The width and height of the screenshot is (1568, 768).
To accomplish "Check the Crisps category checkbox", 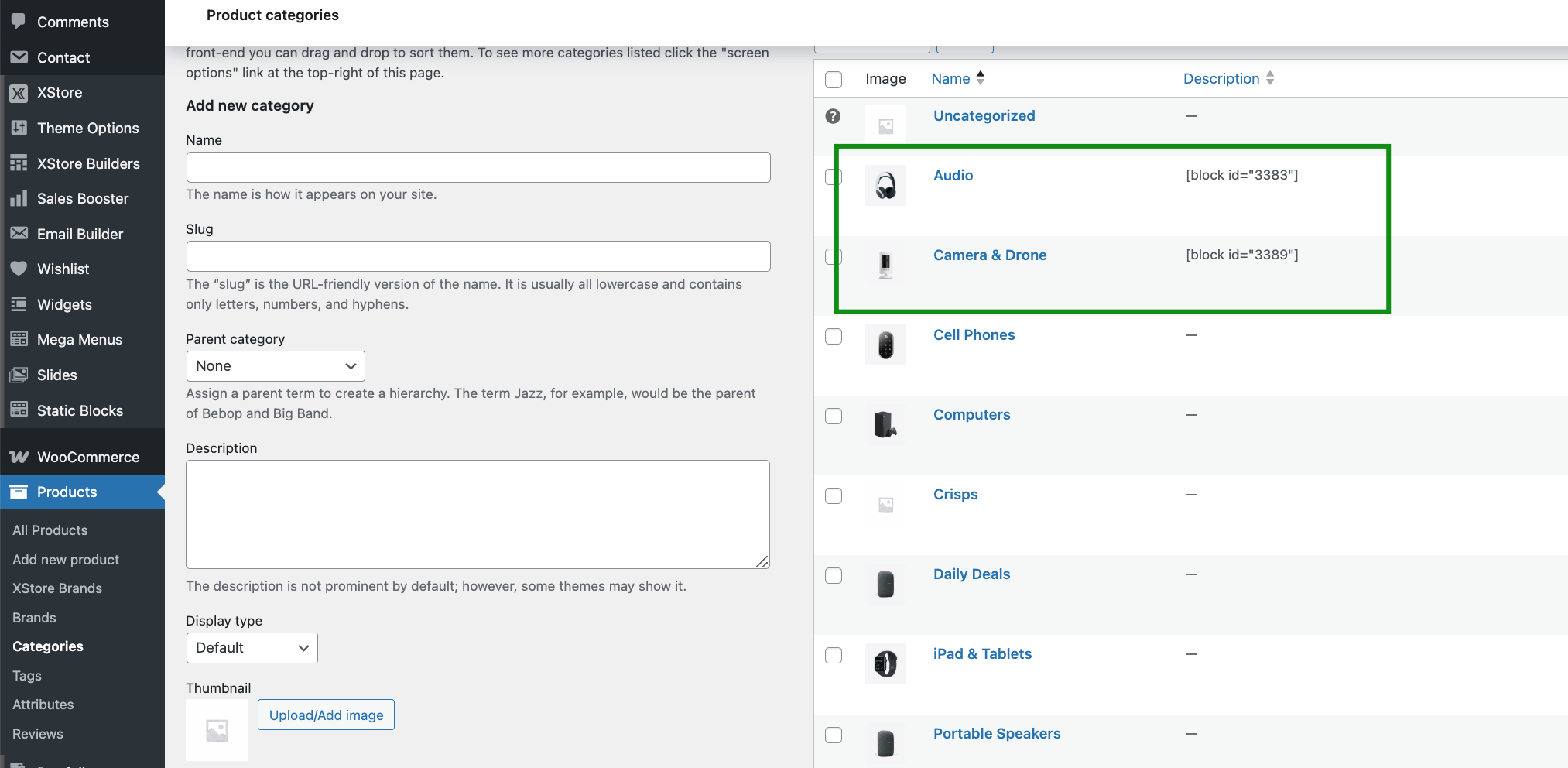I will point(834,495).
